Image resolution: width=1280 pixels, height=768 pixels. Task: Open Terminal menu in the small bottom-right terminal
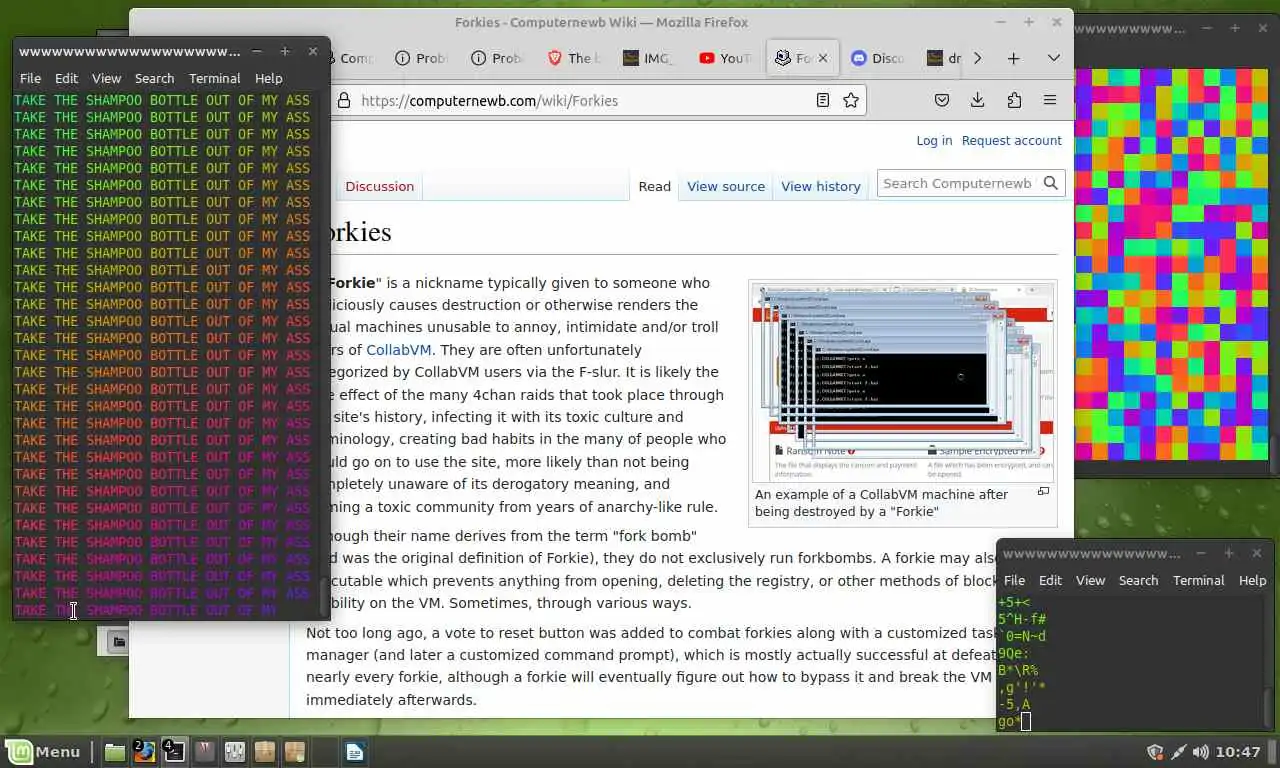1198,580
